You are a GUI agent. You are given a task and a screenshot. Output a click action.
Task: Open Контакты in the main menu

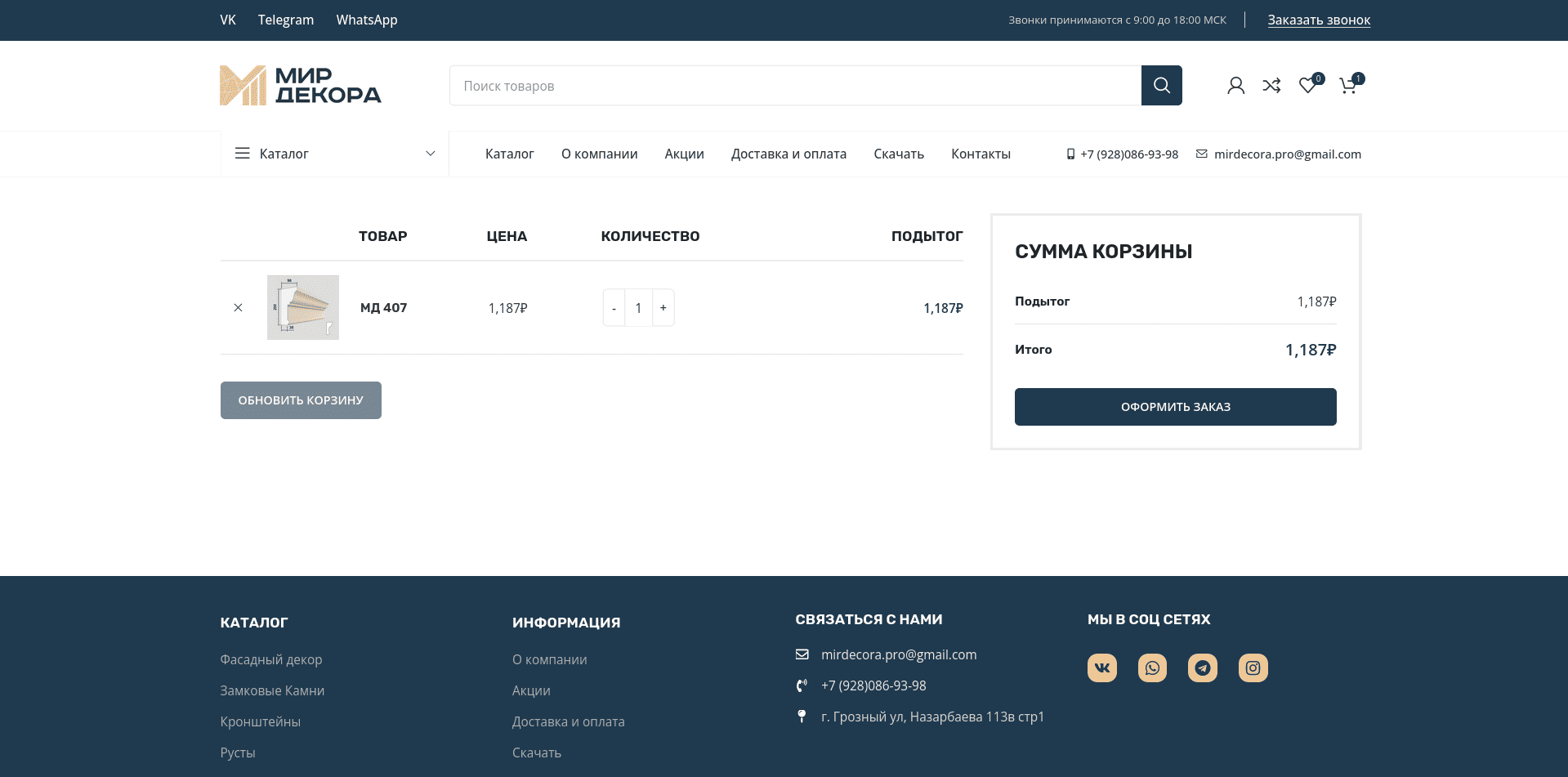[x=981, y=154]
